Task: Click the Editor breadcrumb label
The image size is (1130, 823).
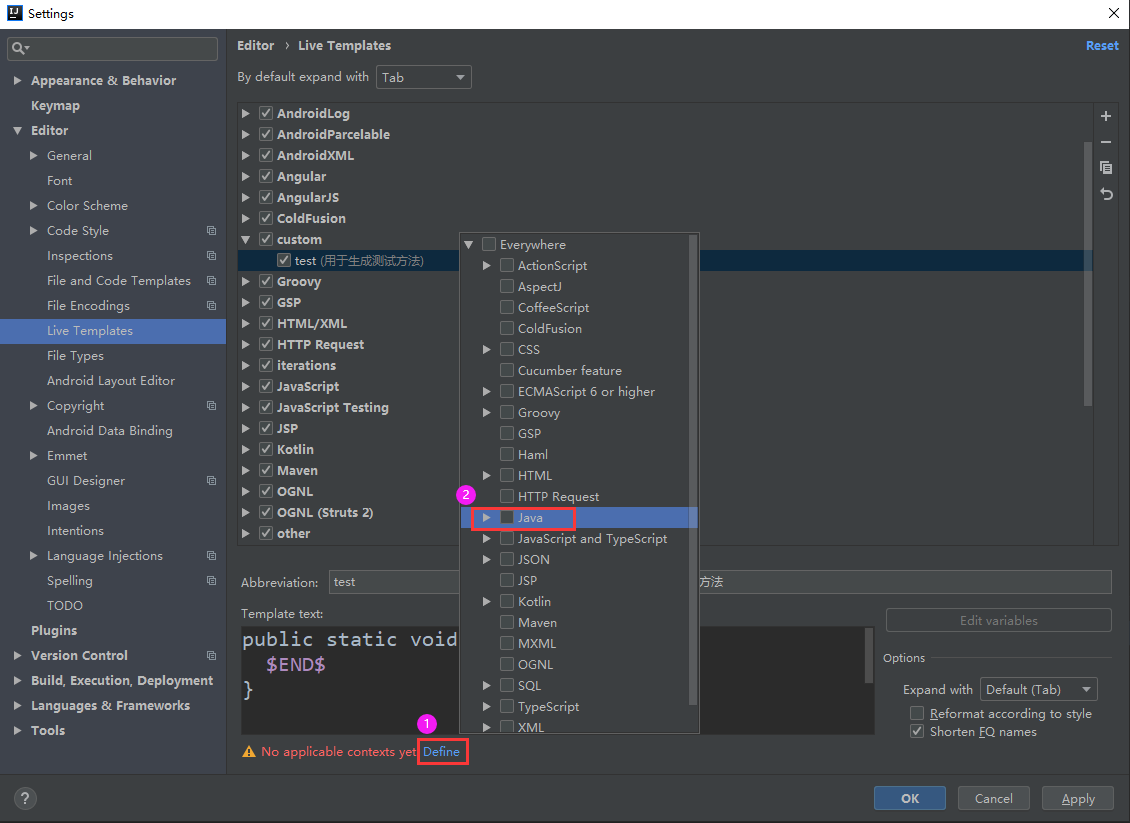Action: click(255, 45)
